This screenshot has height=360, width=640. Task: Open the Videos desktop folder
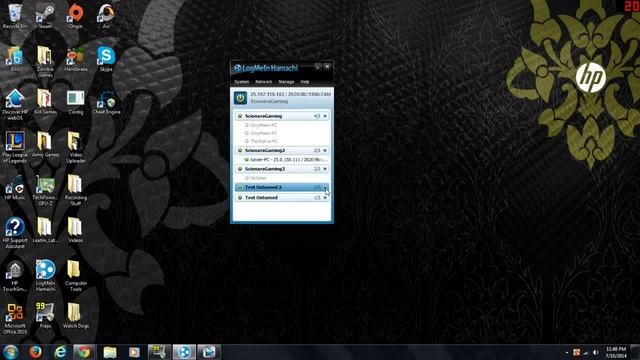coord(76,231)
